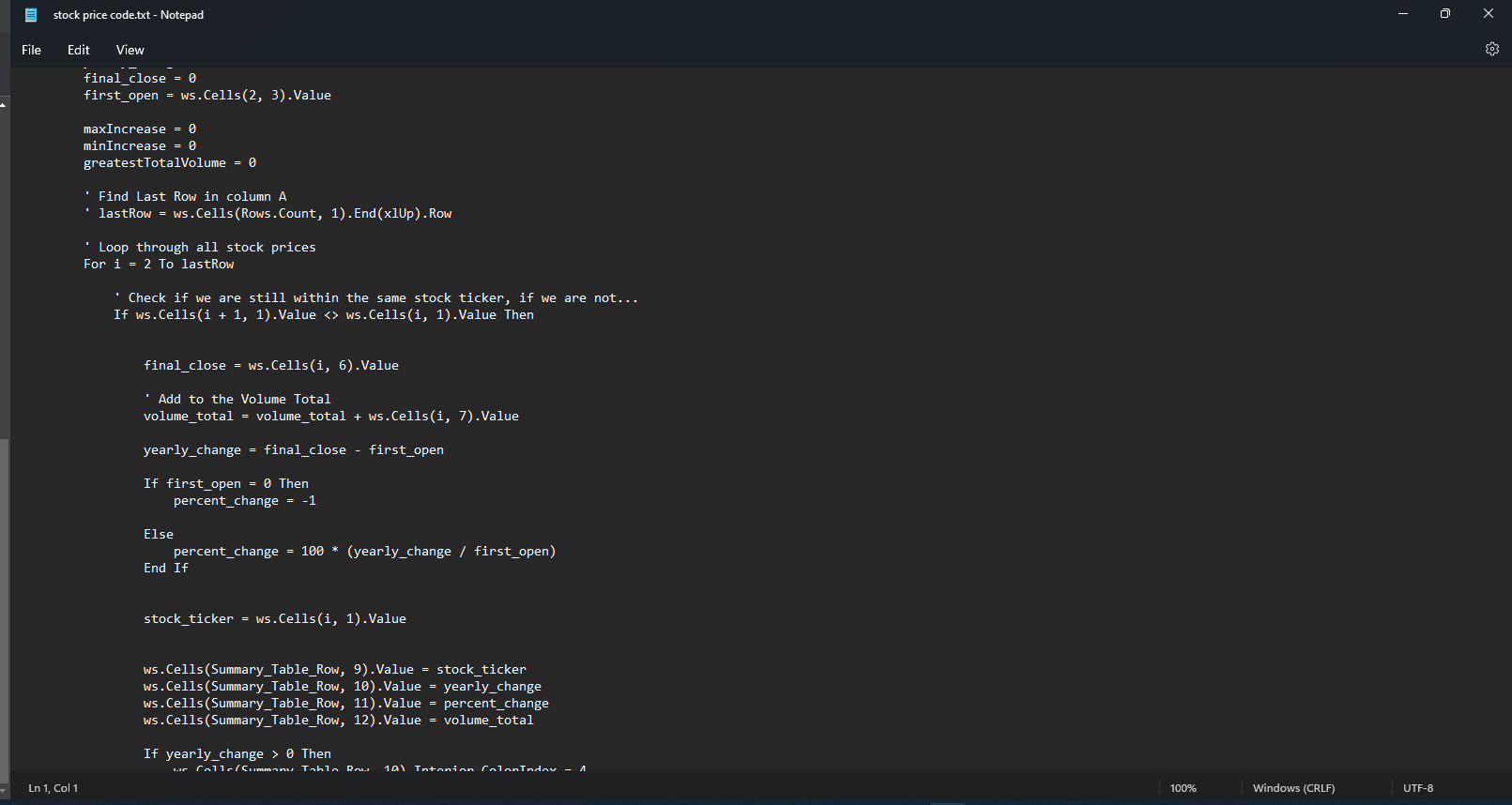Click Windows (CRLF) line ending indicator
1512x805 pixels.
tap(1293, 788)
